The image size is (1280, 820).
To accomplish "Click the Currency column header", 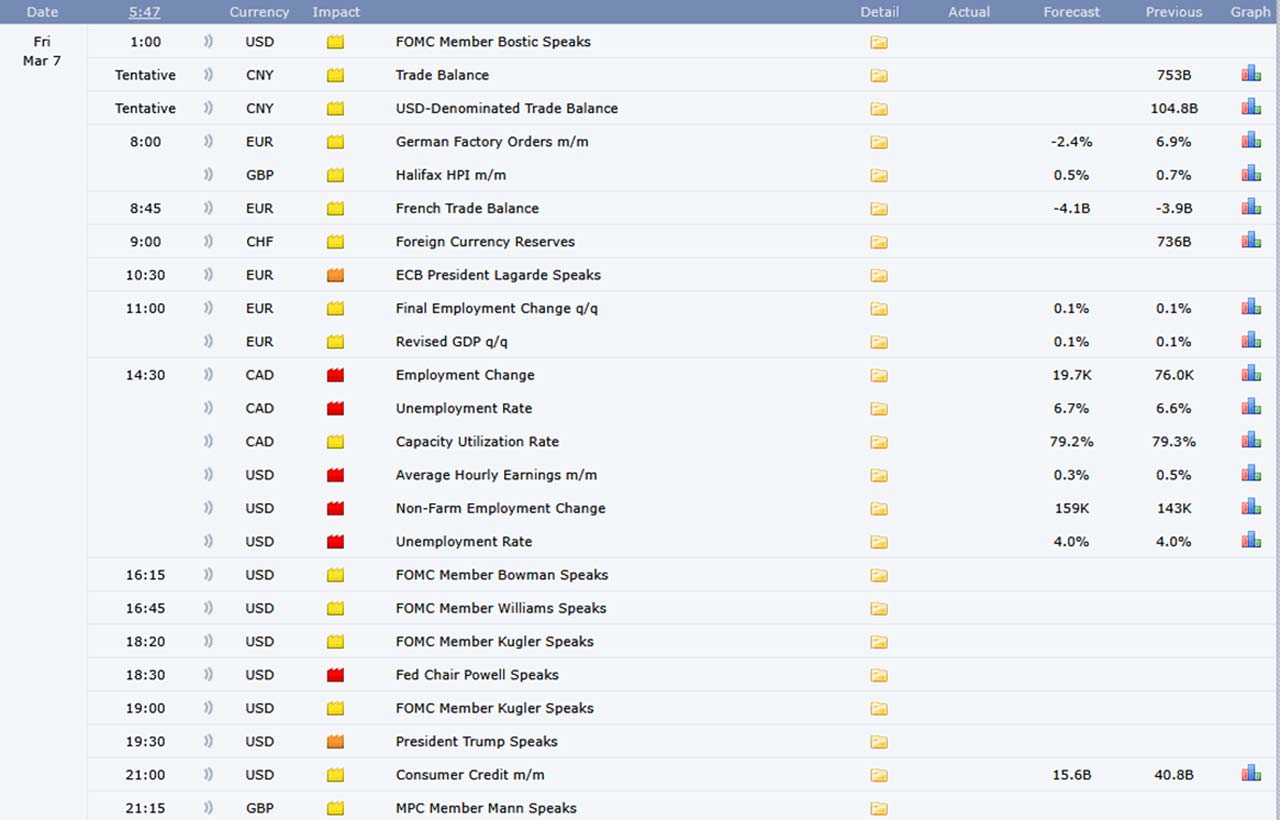I will 259,12.
